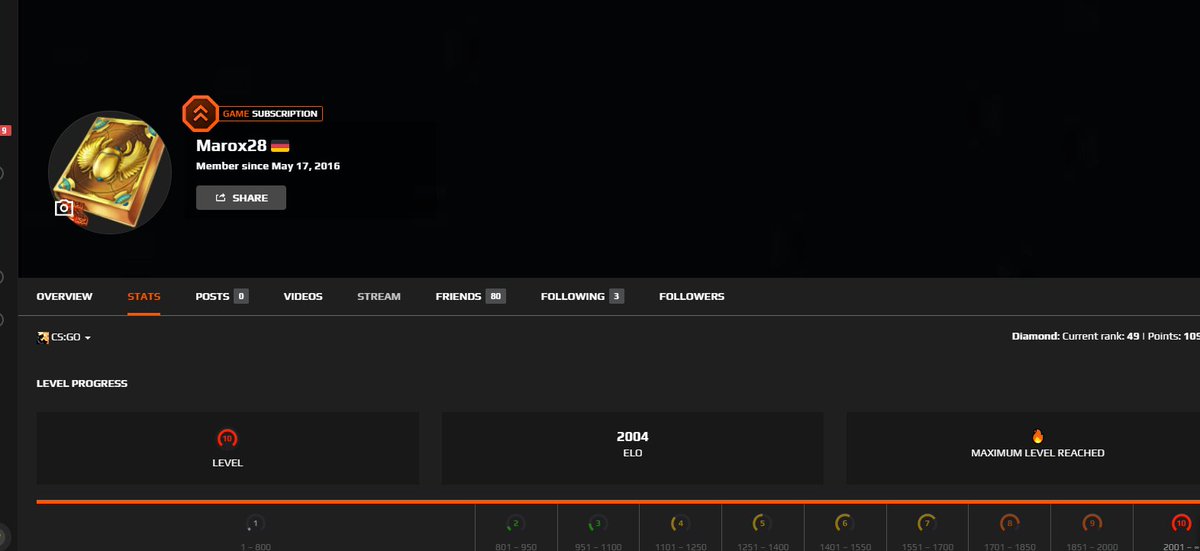
Task: Click the 3 count badge on FOLLOWING
Action: tap(617, 296)
